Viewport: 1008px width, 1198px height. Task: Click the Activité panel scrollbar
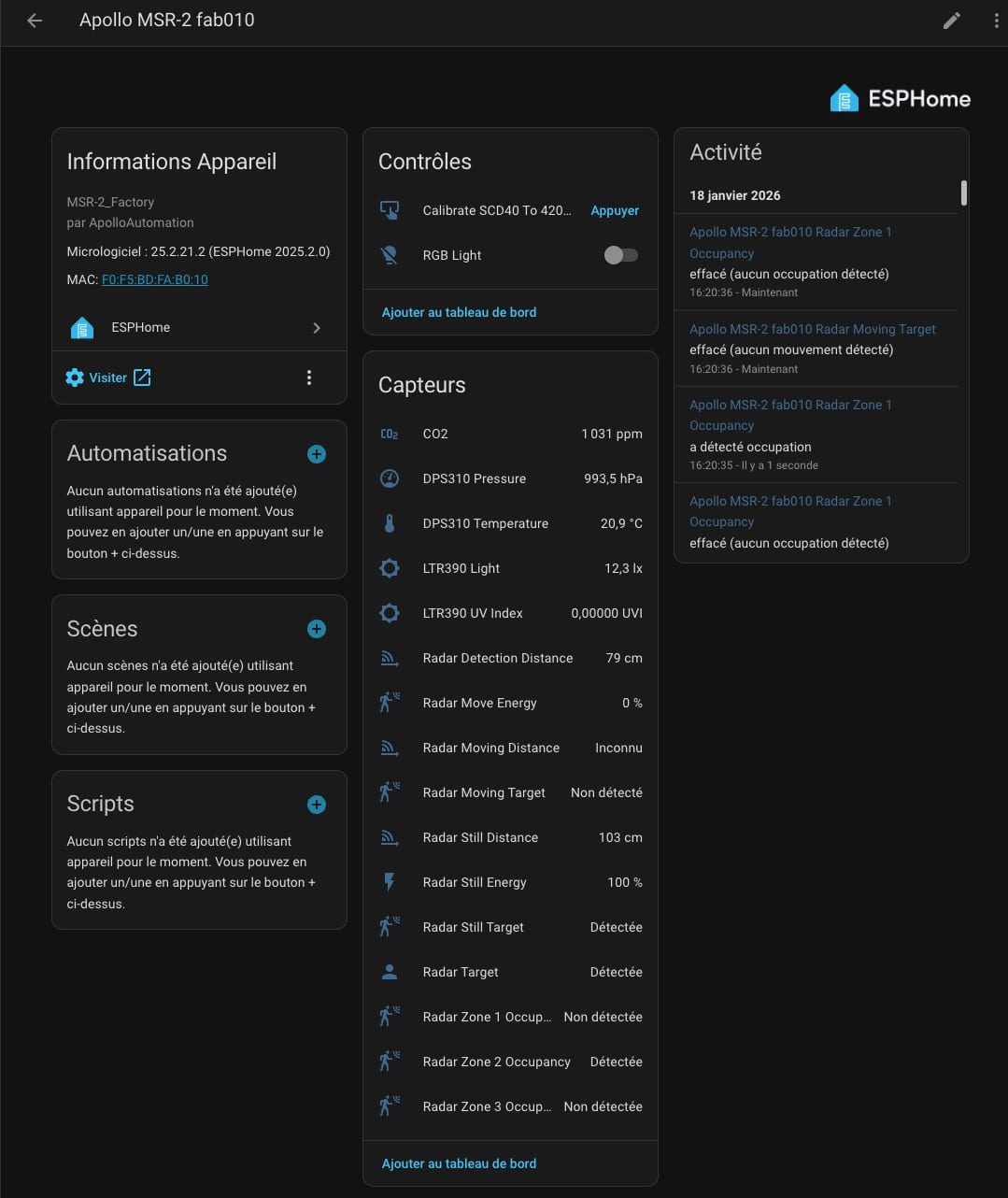pos(963,193)
